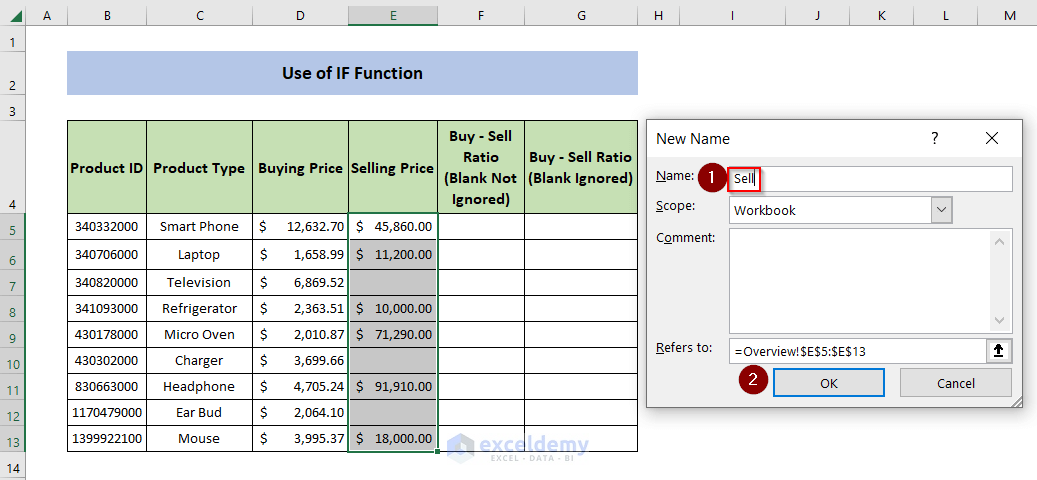Click the help question mark in New Name dialog
1037x480 pixels.
point(934,138)
